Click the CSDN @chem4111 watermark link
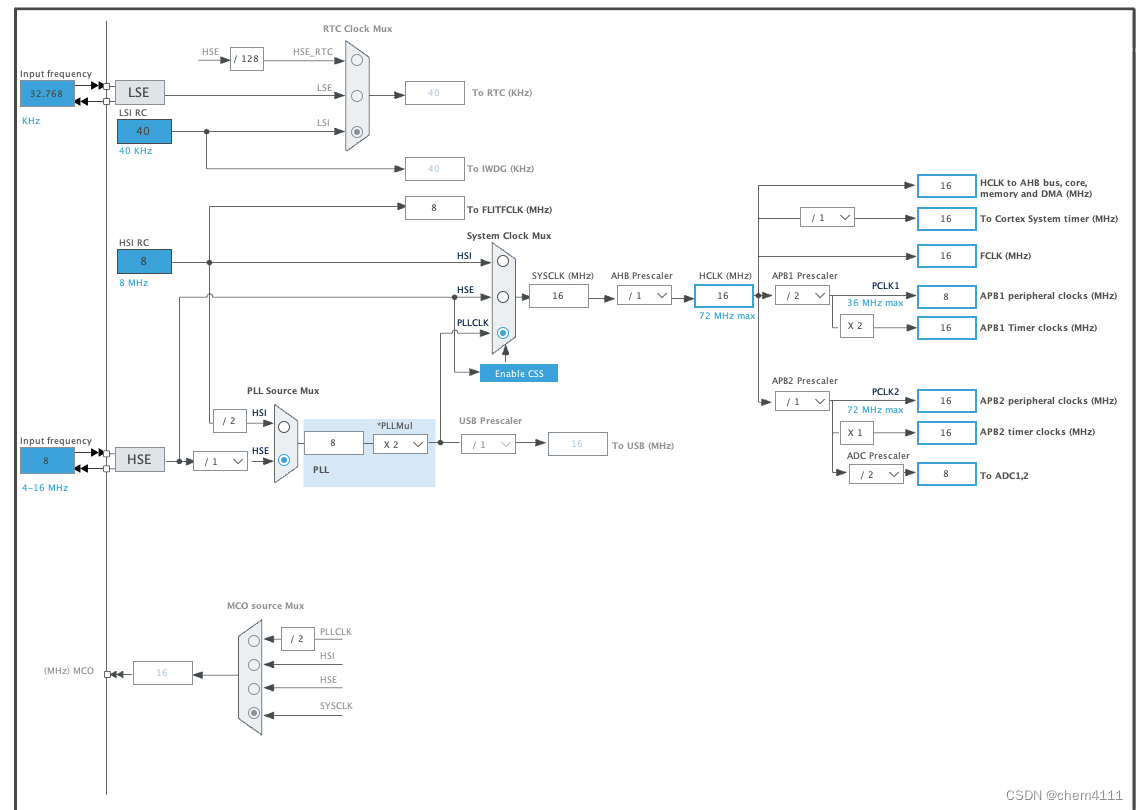The image size is (1138, 810). pos(1064,793)
